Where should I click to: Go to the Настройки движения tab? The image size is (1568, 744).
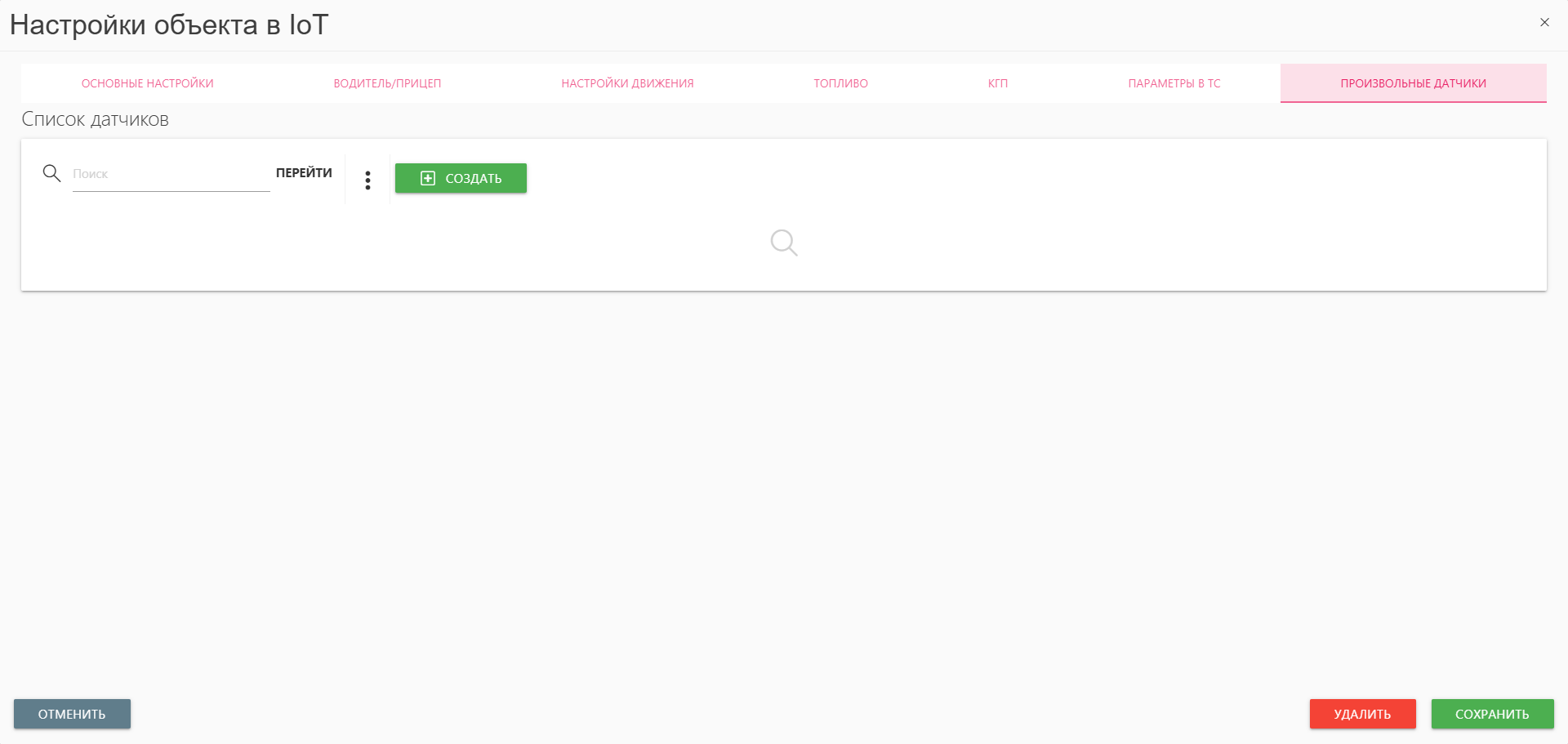pos(627,83)
